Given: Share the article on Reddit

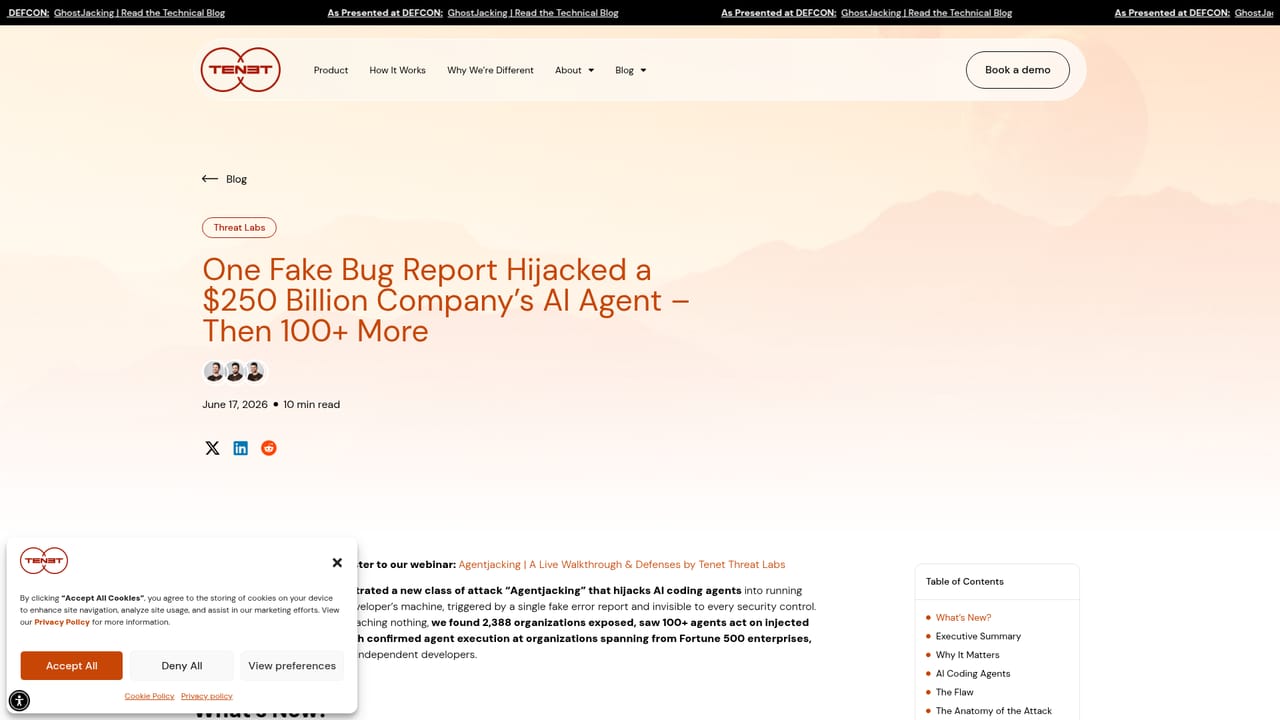Looking at the screenshot, I should click(268, 448).
